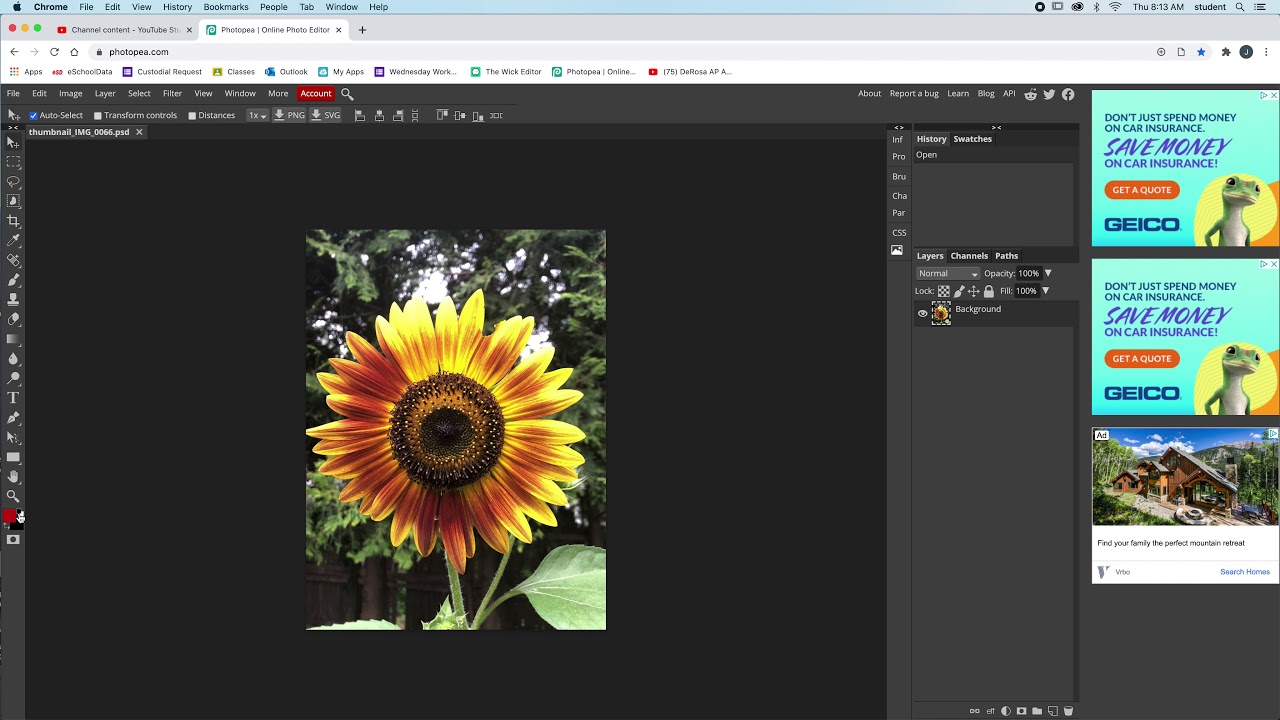The image size is (1280, 720).
Task: Switch to the Paths tab
Action: (1006, 256)
